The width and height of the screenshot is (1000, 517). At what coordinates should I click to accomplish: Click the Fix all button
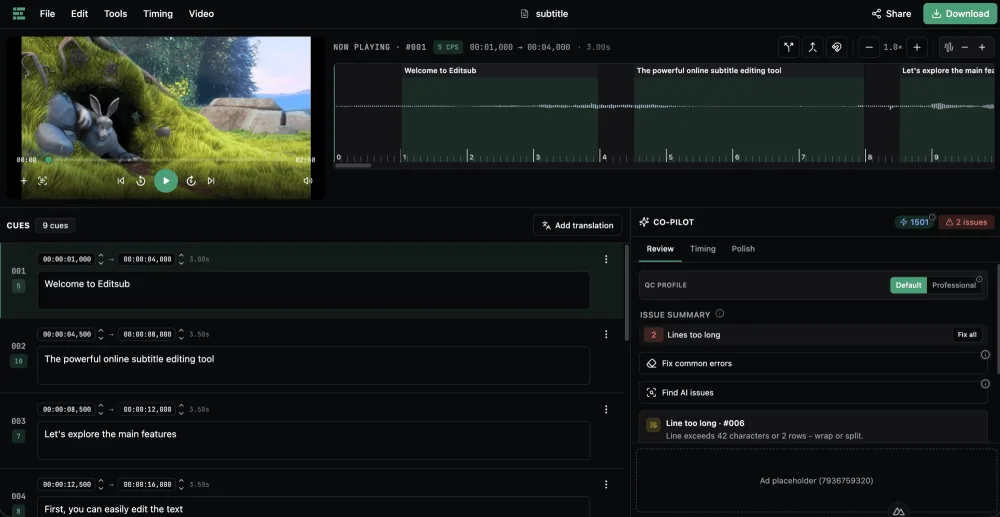click(x=967, y=335)
